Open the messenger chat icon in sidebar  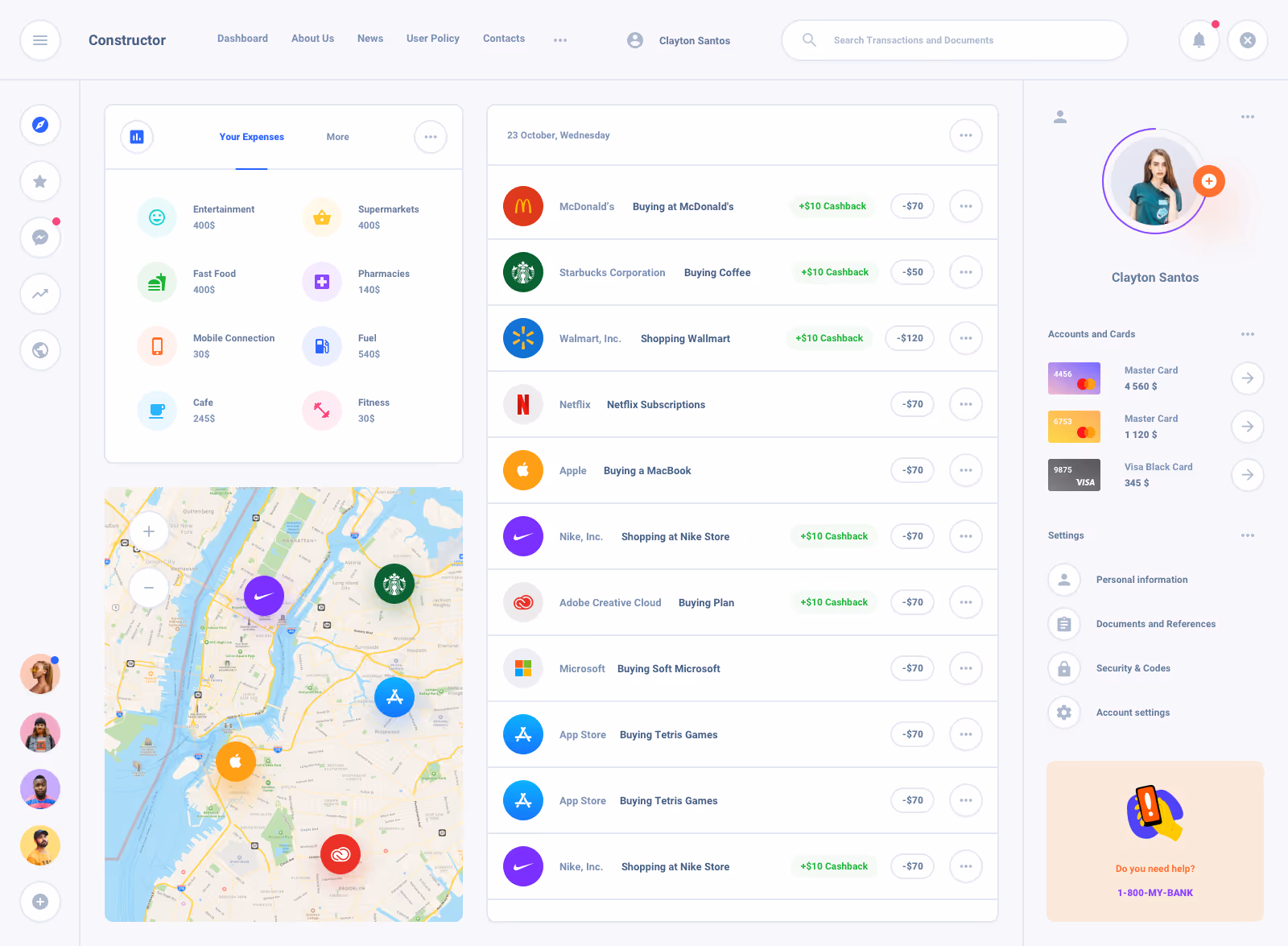40,238
